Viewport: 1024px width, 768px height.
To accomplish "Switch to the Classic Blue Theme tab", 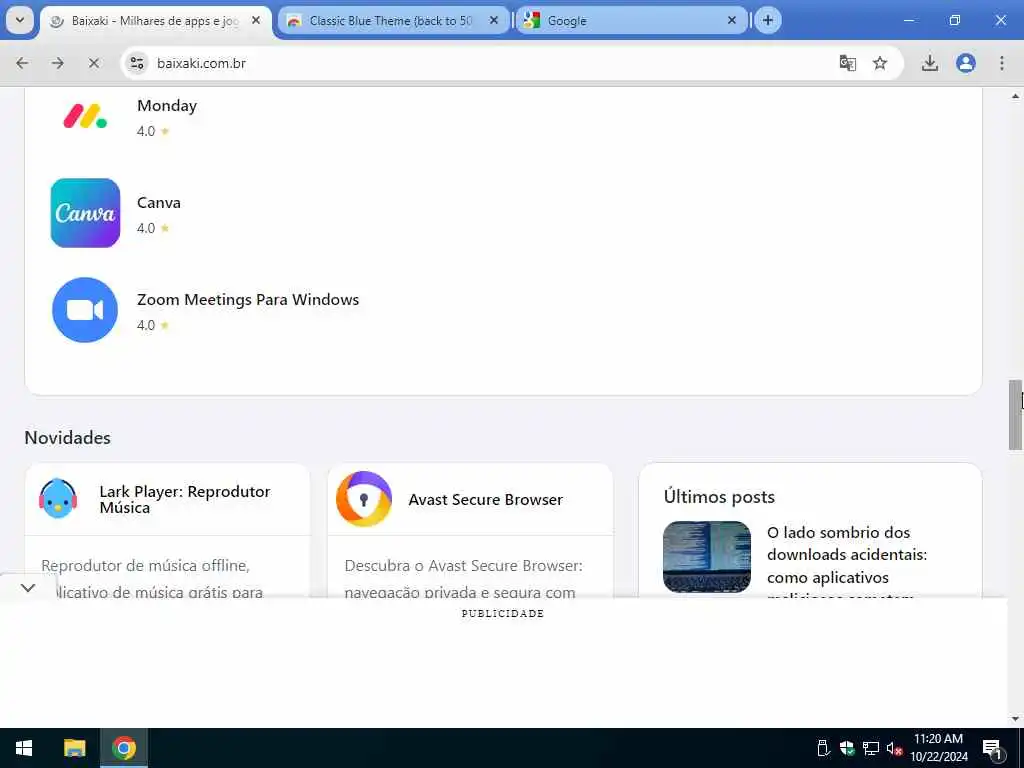I will point(393,21).
